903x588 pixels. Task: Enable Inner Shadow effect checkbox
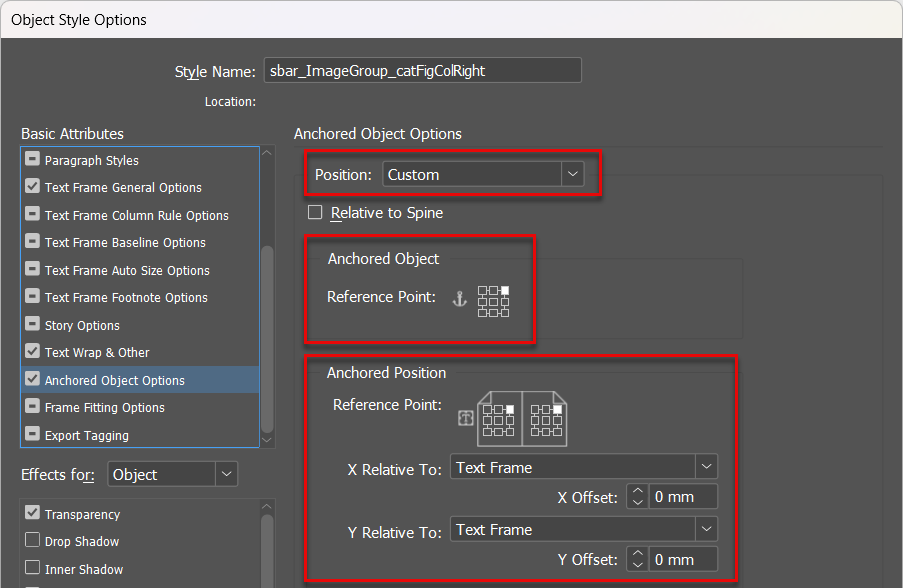coord(33,568)
